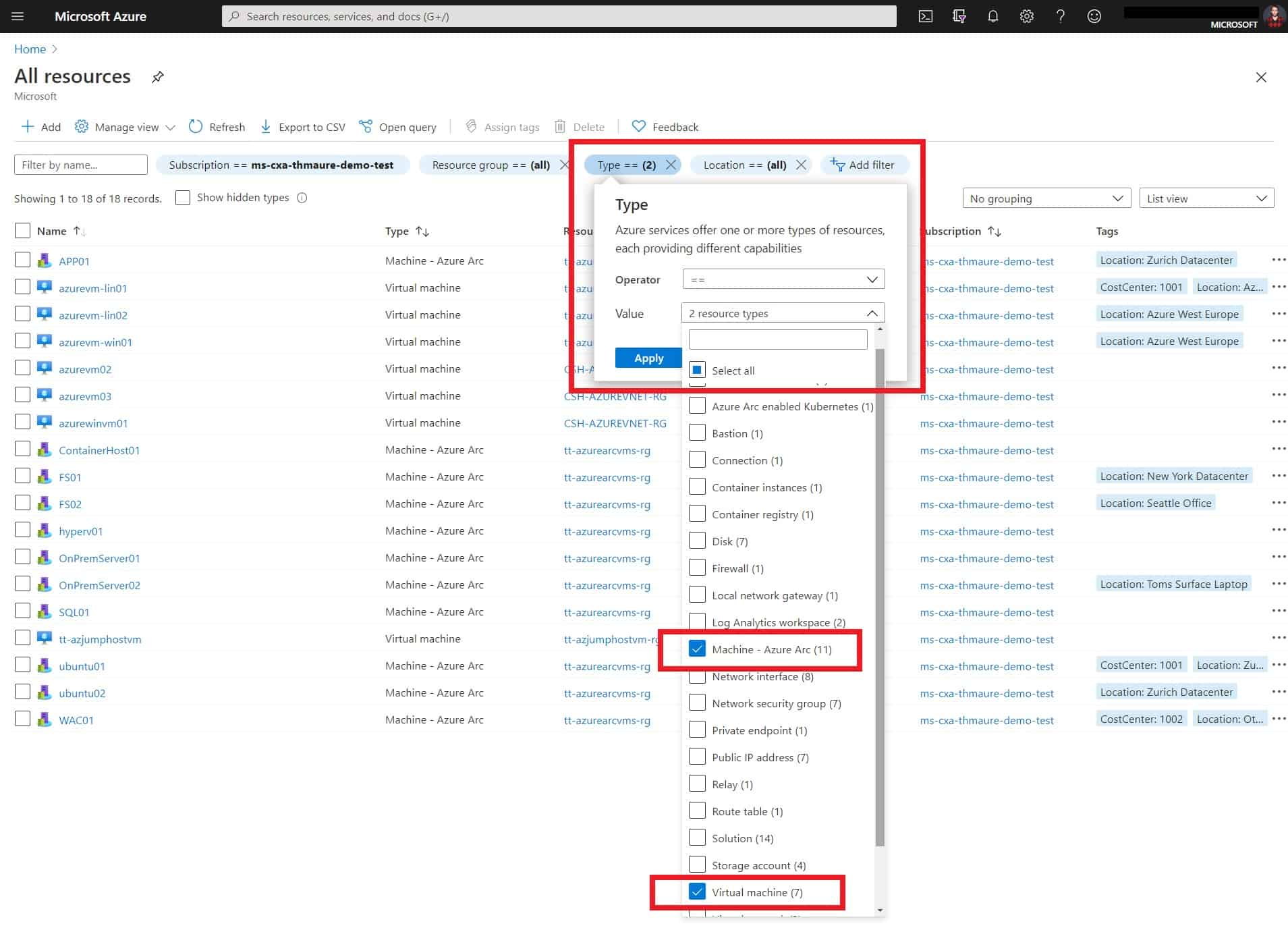Open more options for APP01 row

click(1278, 260)
